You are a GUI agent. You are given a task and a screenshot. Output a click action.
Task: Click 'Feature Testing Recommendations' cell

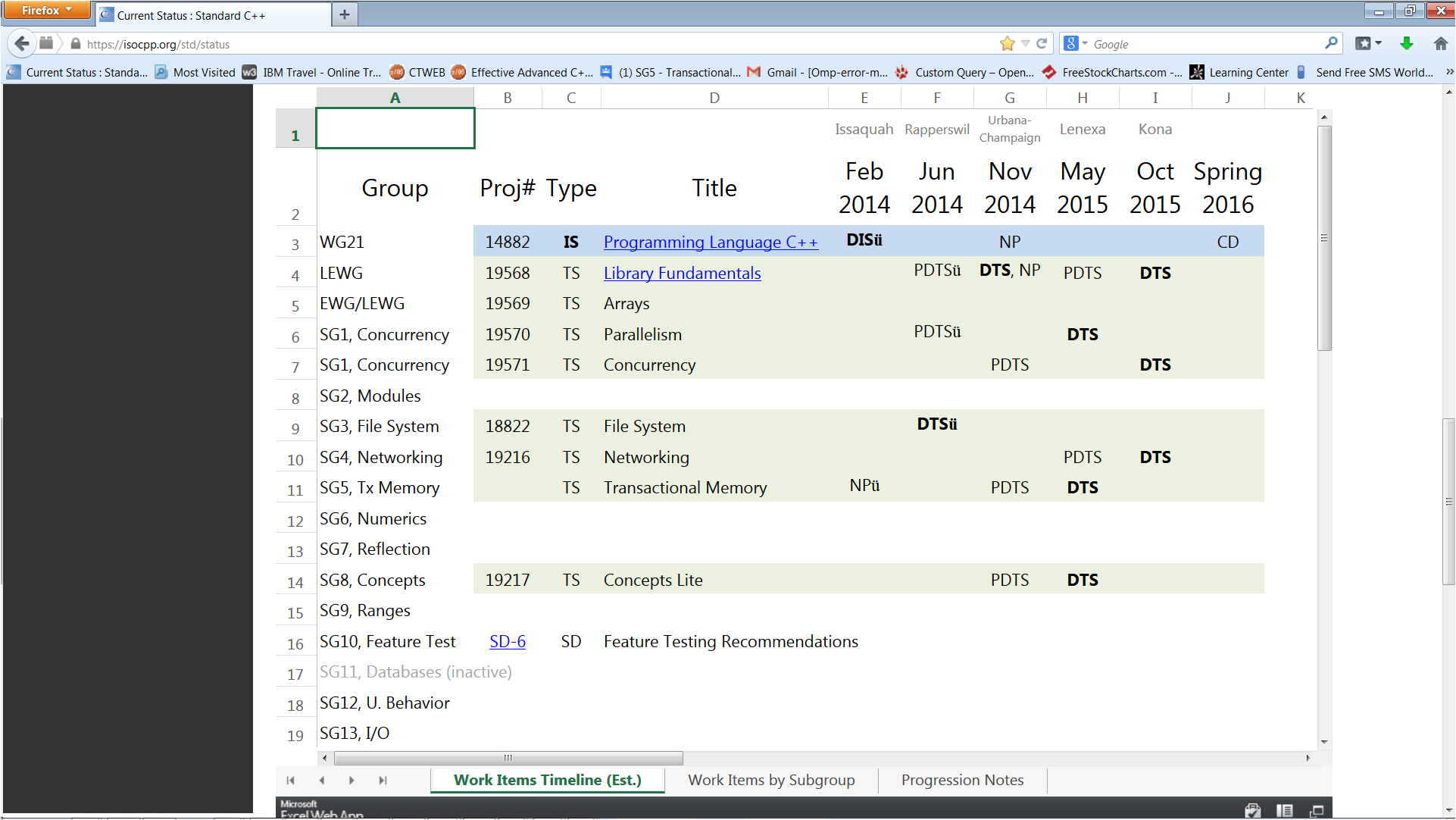click(x=731, y=641)
